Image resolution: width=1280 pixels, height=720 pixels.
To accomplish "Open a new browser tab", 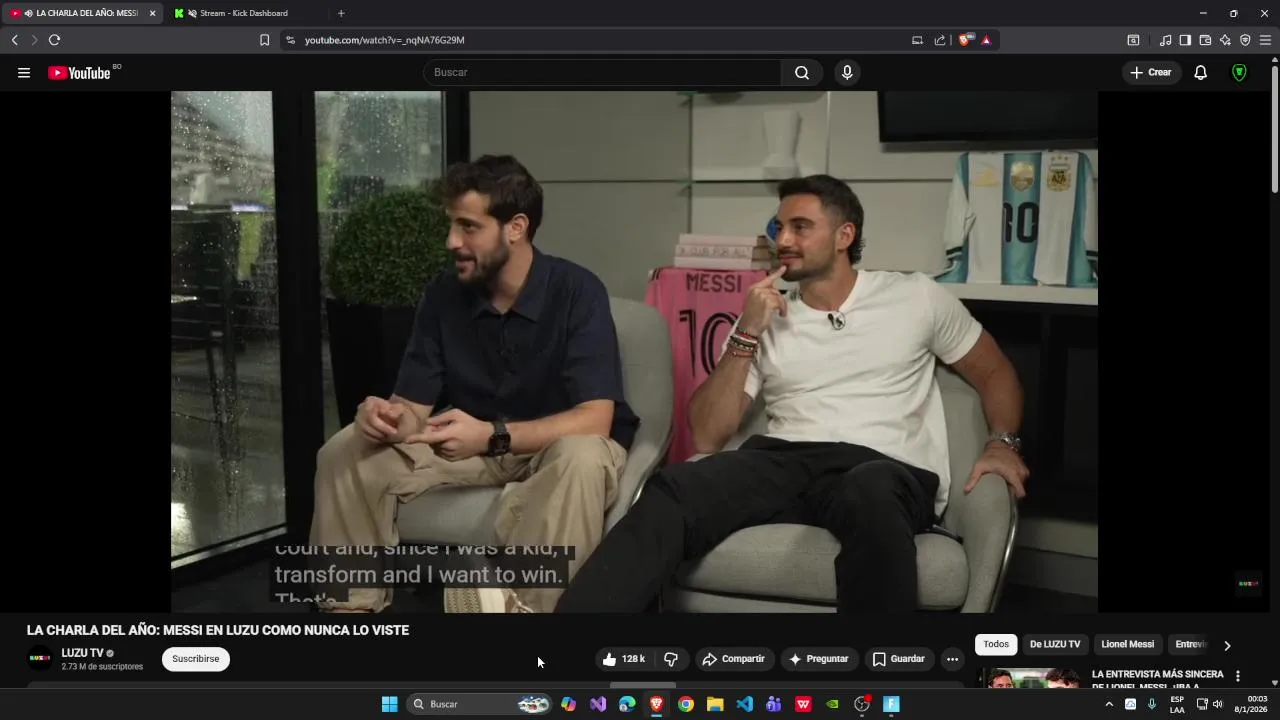I will point(341,13).
